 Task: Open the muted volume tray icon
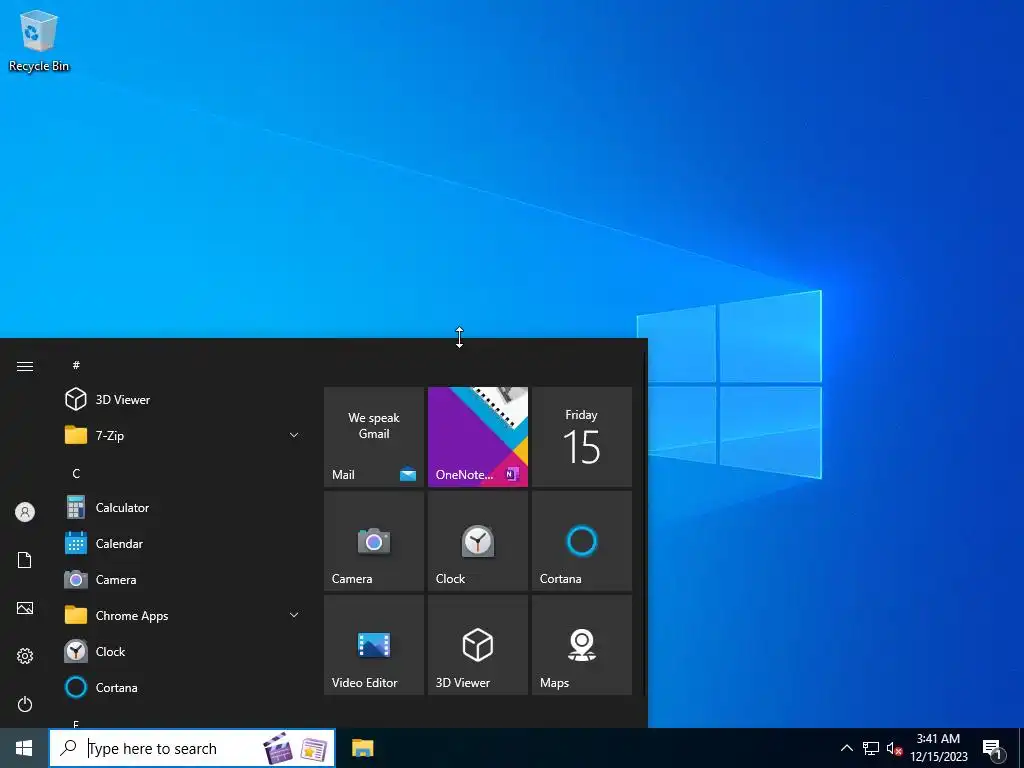894,748
